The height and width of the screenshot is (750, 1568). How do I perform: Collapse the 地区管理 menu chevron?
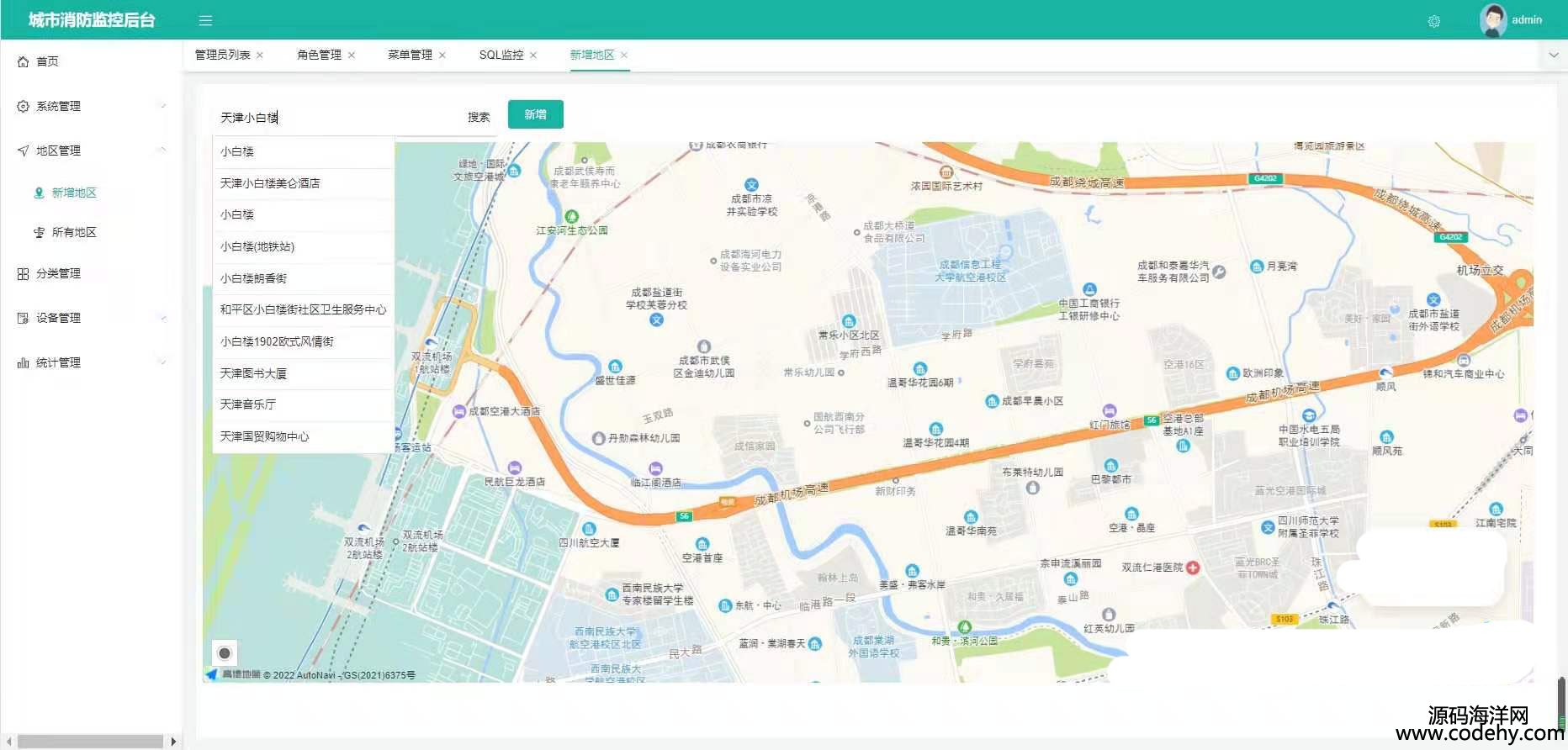tap(163, 151)
